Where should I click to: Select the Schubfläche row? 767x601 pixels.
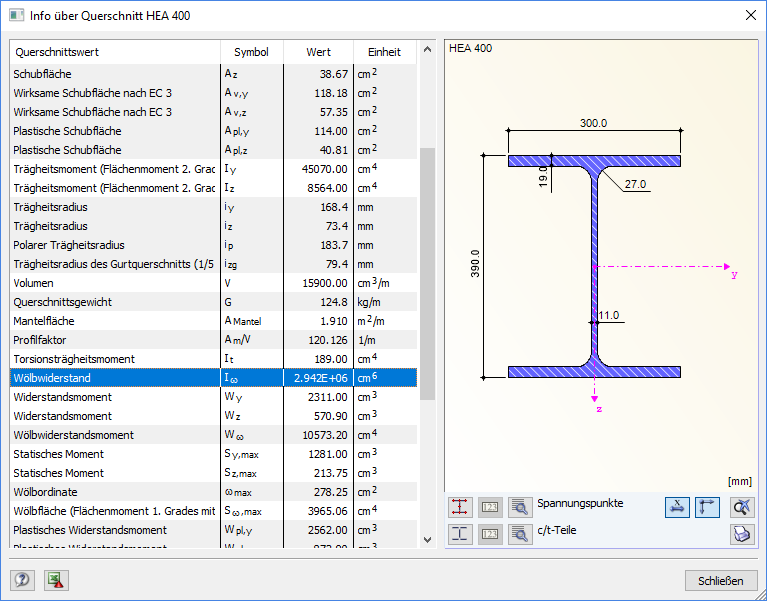click(x=213, y=74)
